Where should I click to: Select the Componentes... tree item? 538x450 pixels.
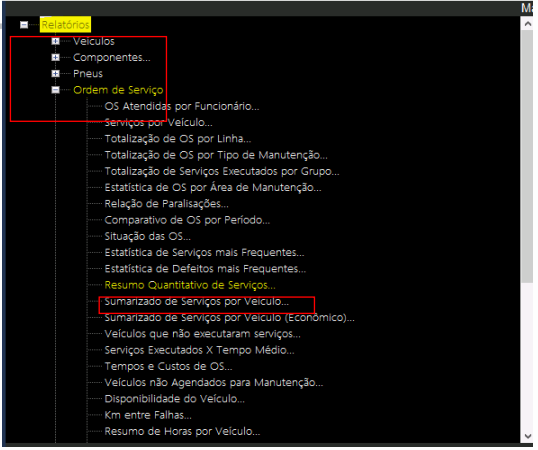[x=112, y=57]
